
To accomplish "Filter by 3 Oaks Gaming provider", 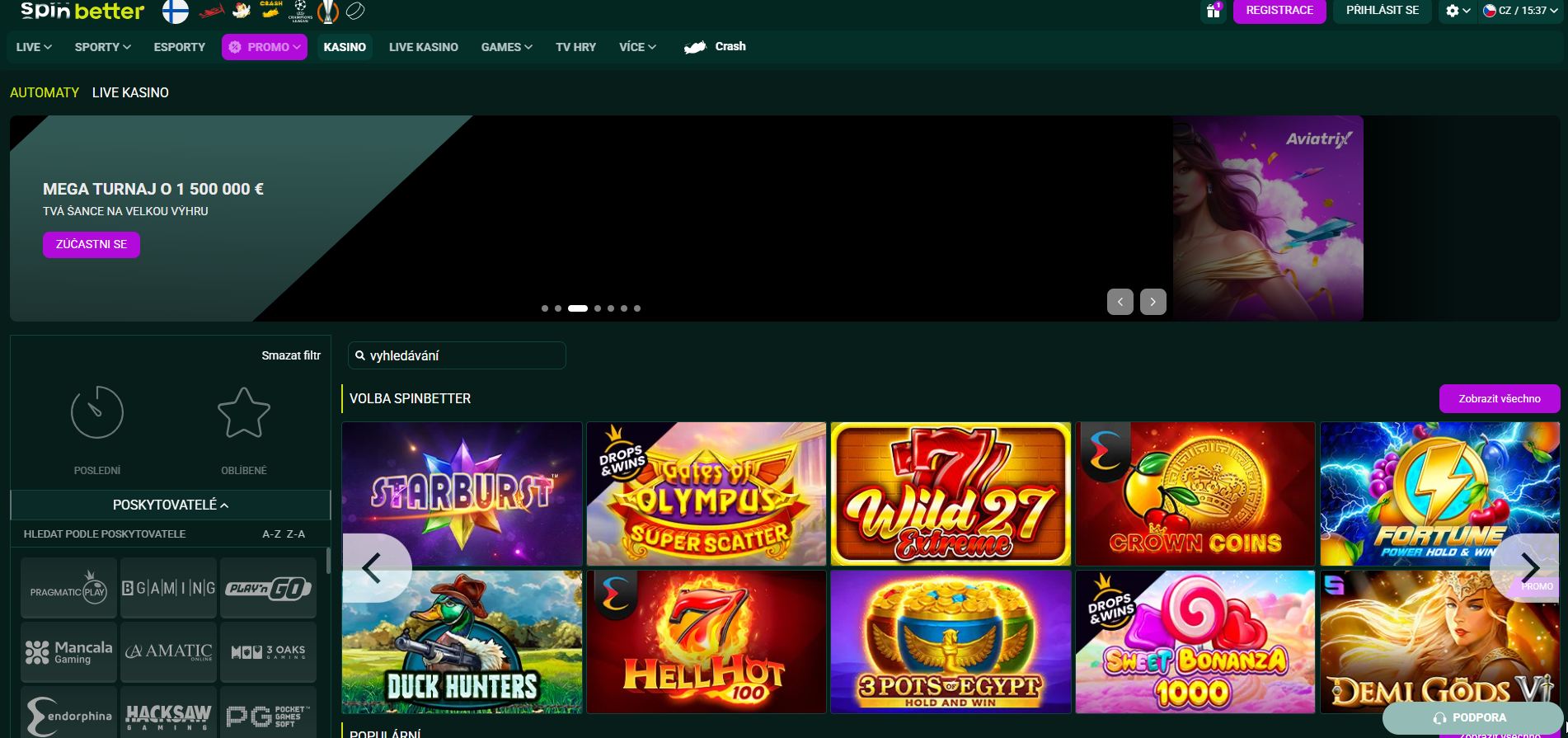I will [x=268, y=652].
